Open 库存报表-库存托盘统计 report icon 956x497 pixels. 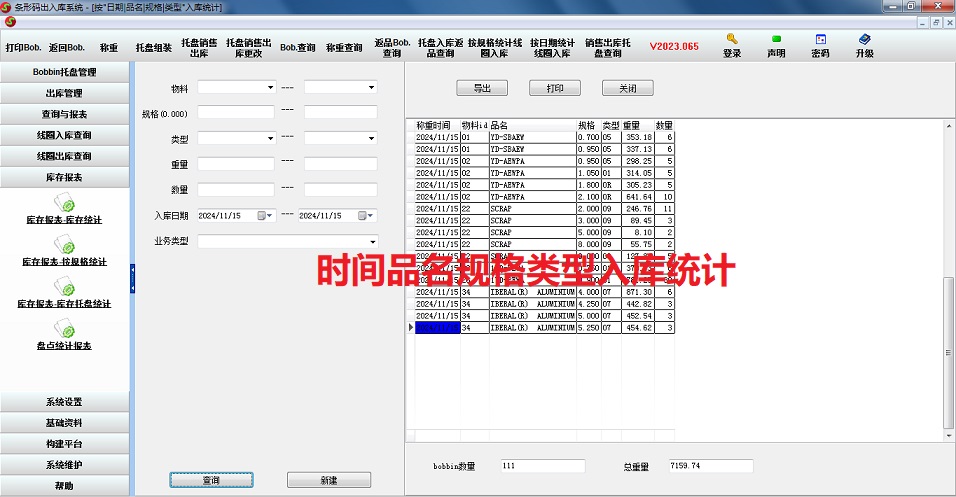pos(64,287)
